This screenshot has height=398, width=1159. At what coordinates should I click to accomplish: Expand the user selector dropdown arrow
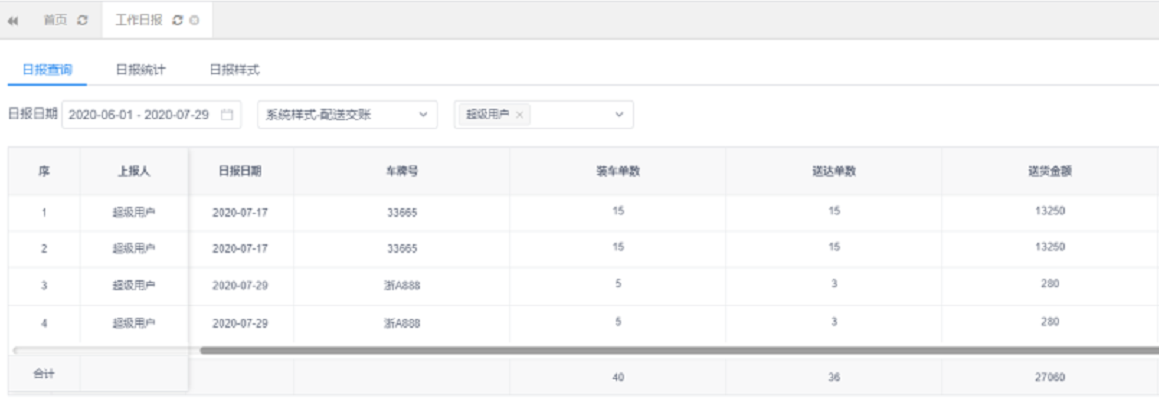tap(619, 115)
